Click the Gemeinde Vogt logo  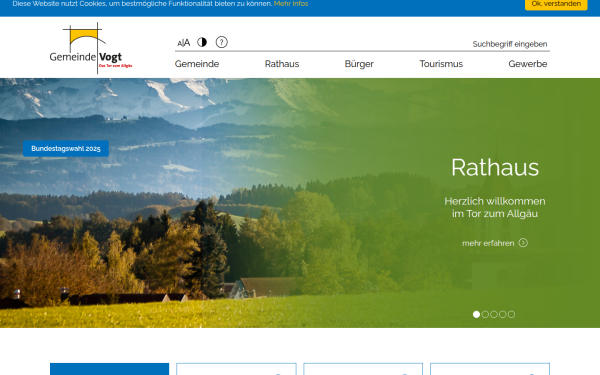91,48
